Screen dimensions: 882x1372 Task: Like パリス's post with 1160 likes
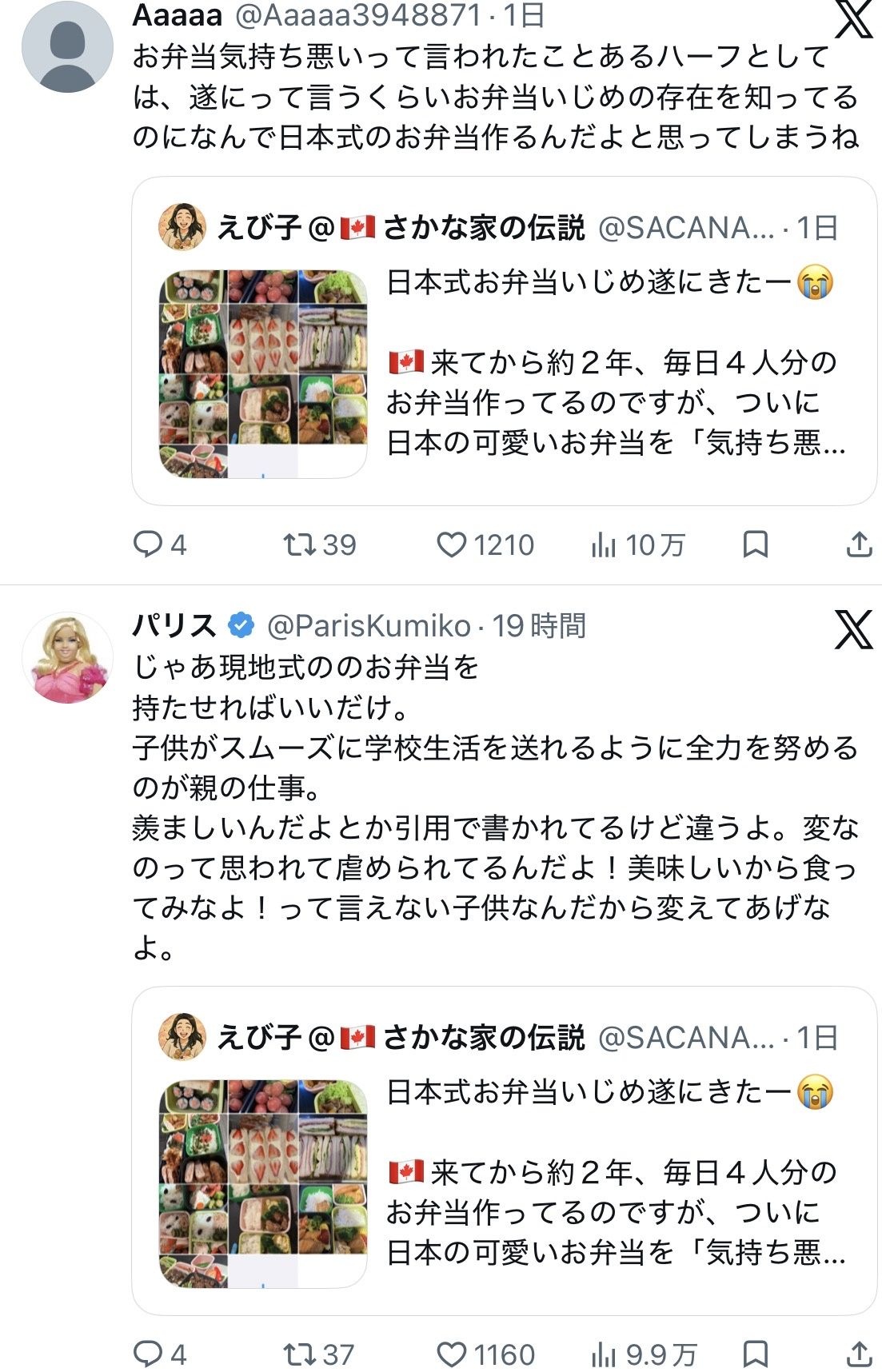point(485,1354)
